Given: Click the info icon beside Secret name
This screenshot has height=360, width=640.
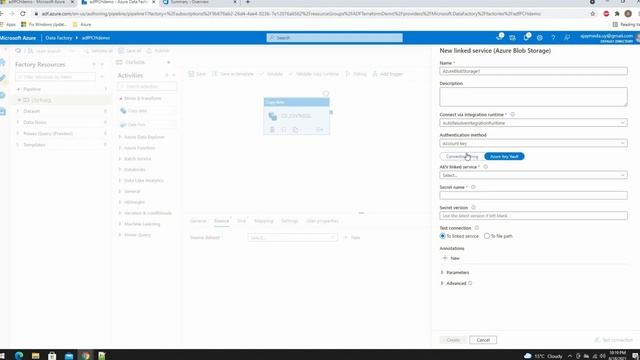Looking at the screenshot, I should point(473,187).
